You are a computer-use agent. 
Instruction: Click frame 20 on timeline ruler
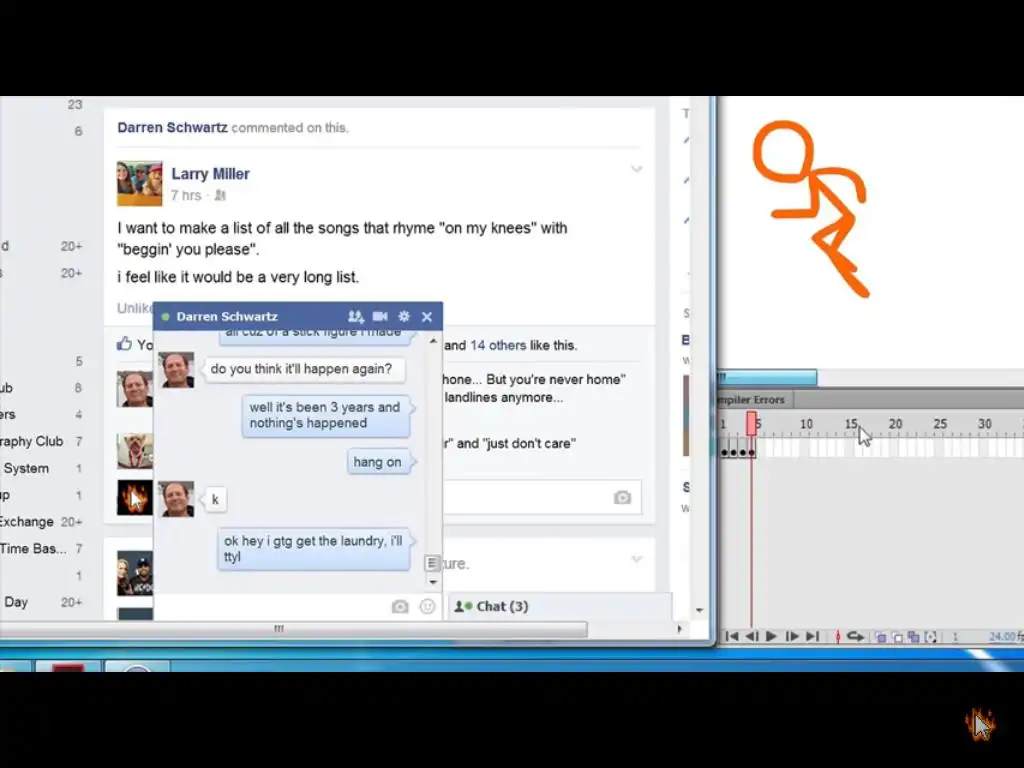(895, 424)
